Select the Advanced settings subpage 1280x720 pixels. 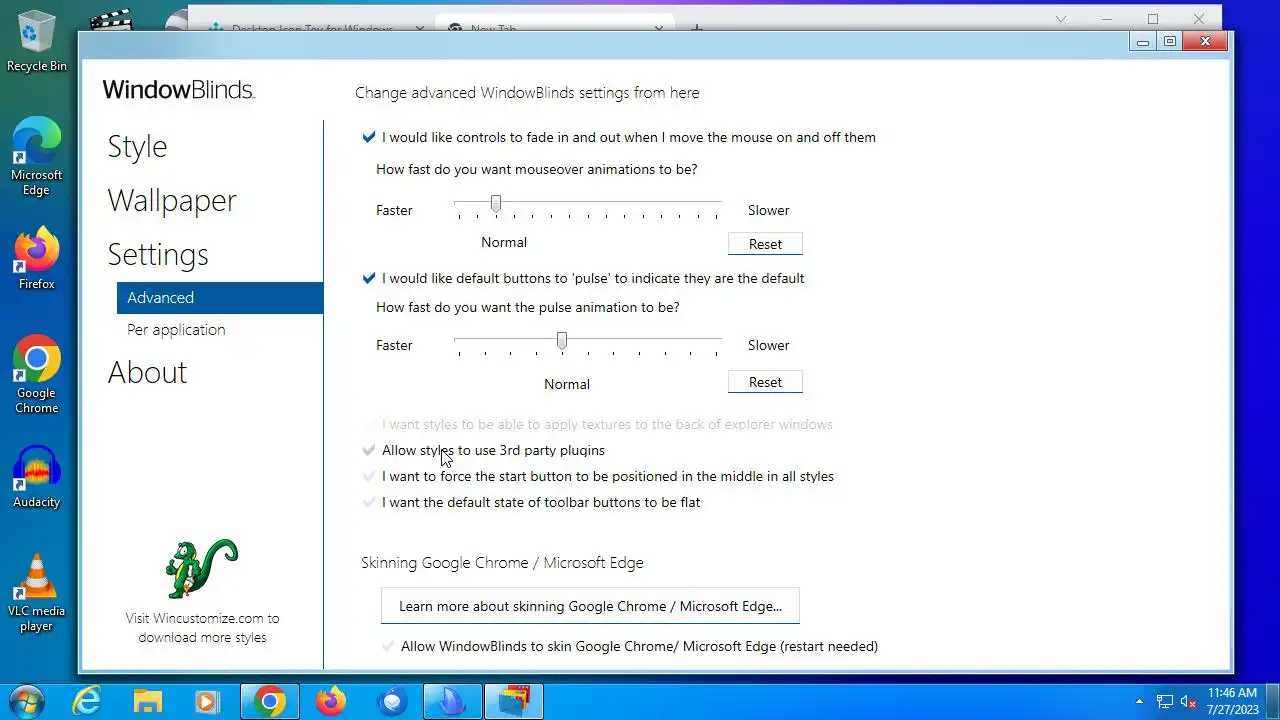tap(220, 298)
